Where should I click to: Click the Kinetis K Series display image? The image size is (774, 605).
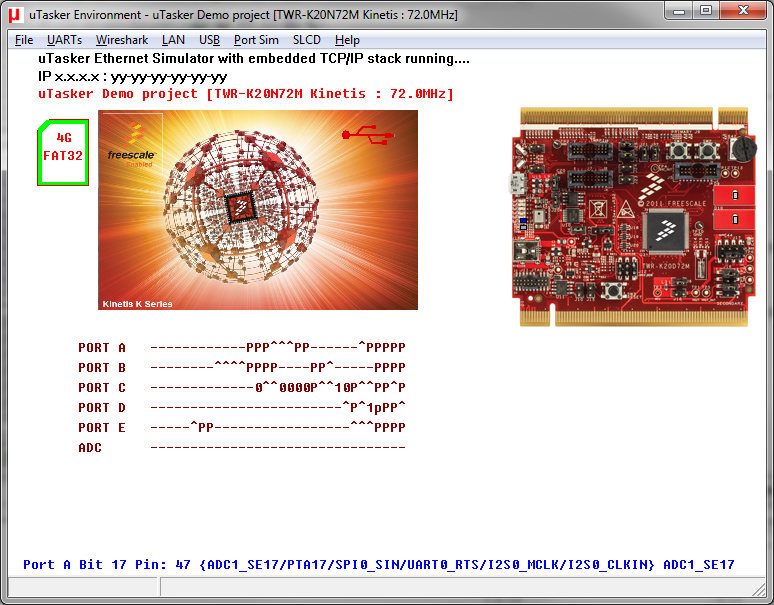pyautogui.click(x=258, y=210)
